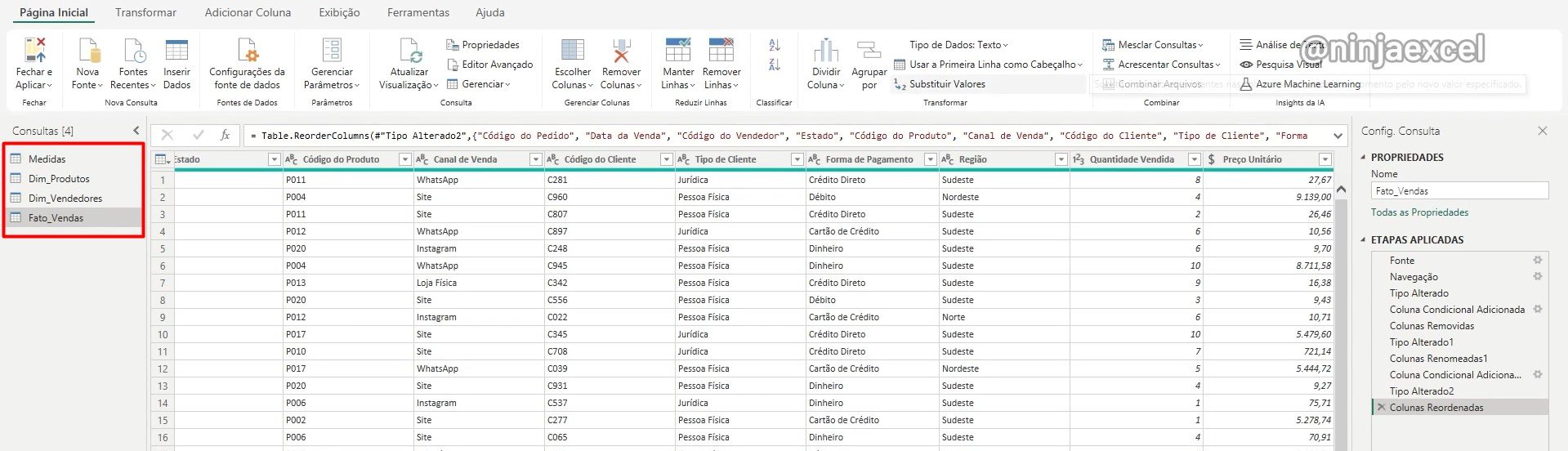Click the fx formula icon
Image resolution: width=1568 pixels, height=451 pixels.
click(226, 136)
